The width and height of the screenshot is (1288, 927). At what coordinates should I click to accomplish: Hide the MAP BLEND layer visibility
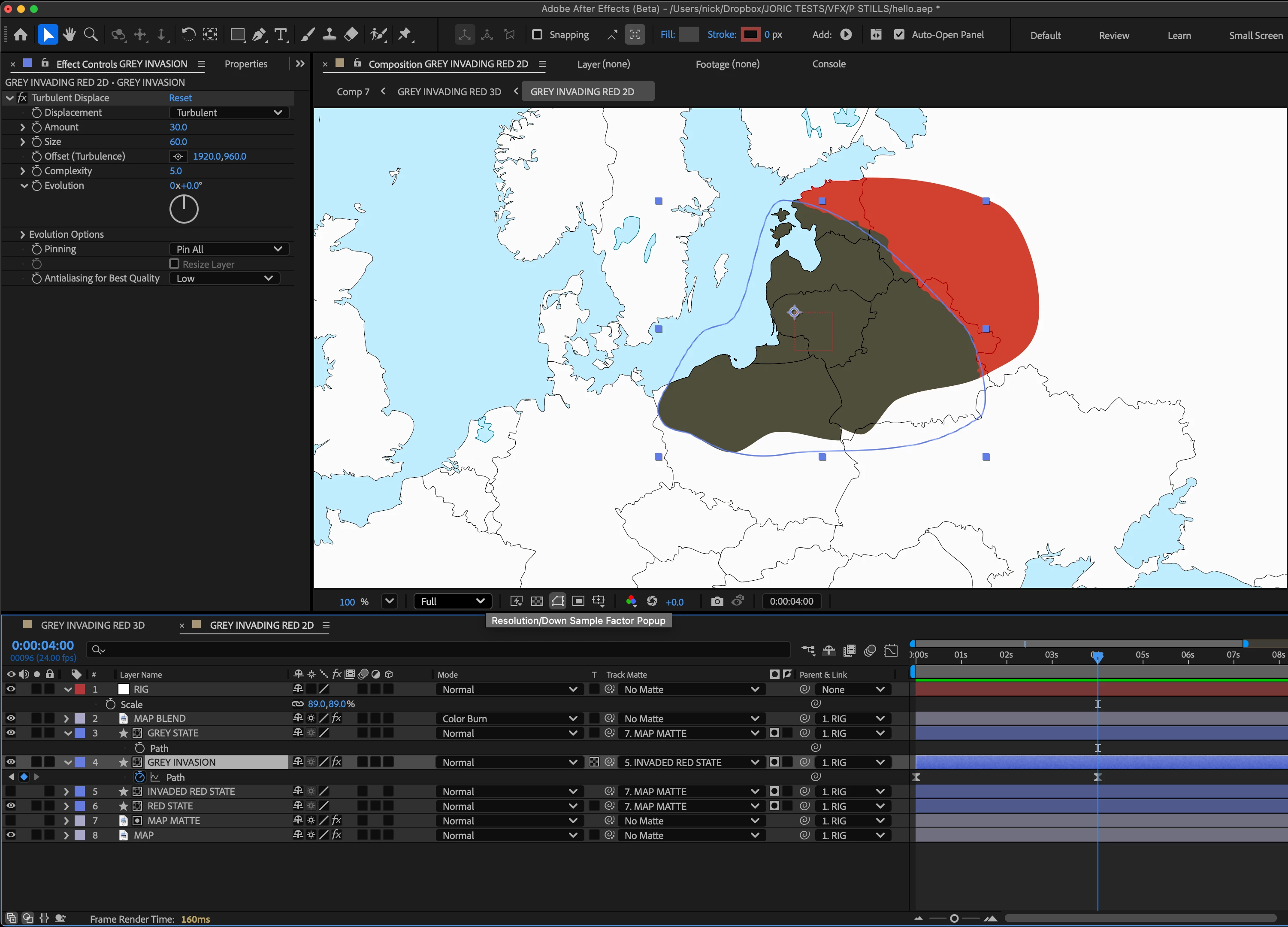(11, 718)
